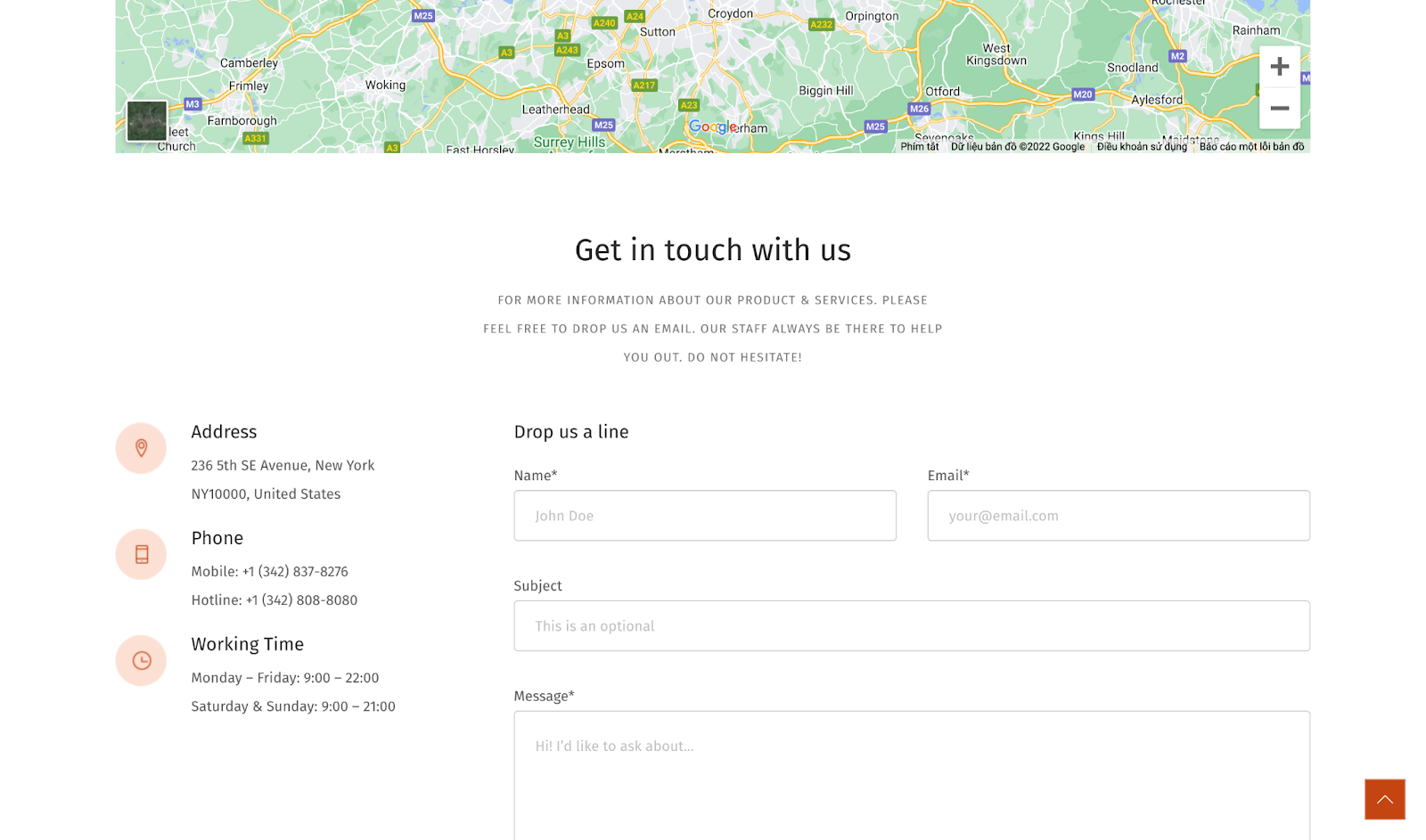Click the mobile number +1 (342) 837-8276
Viewport: 1426px width, 840px height.
[x=295, y=572]
